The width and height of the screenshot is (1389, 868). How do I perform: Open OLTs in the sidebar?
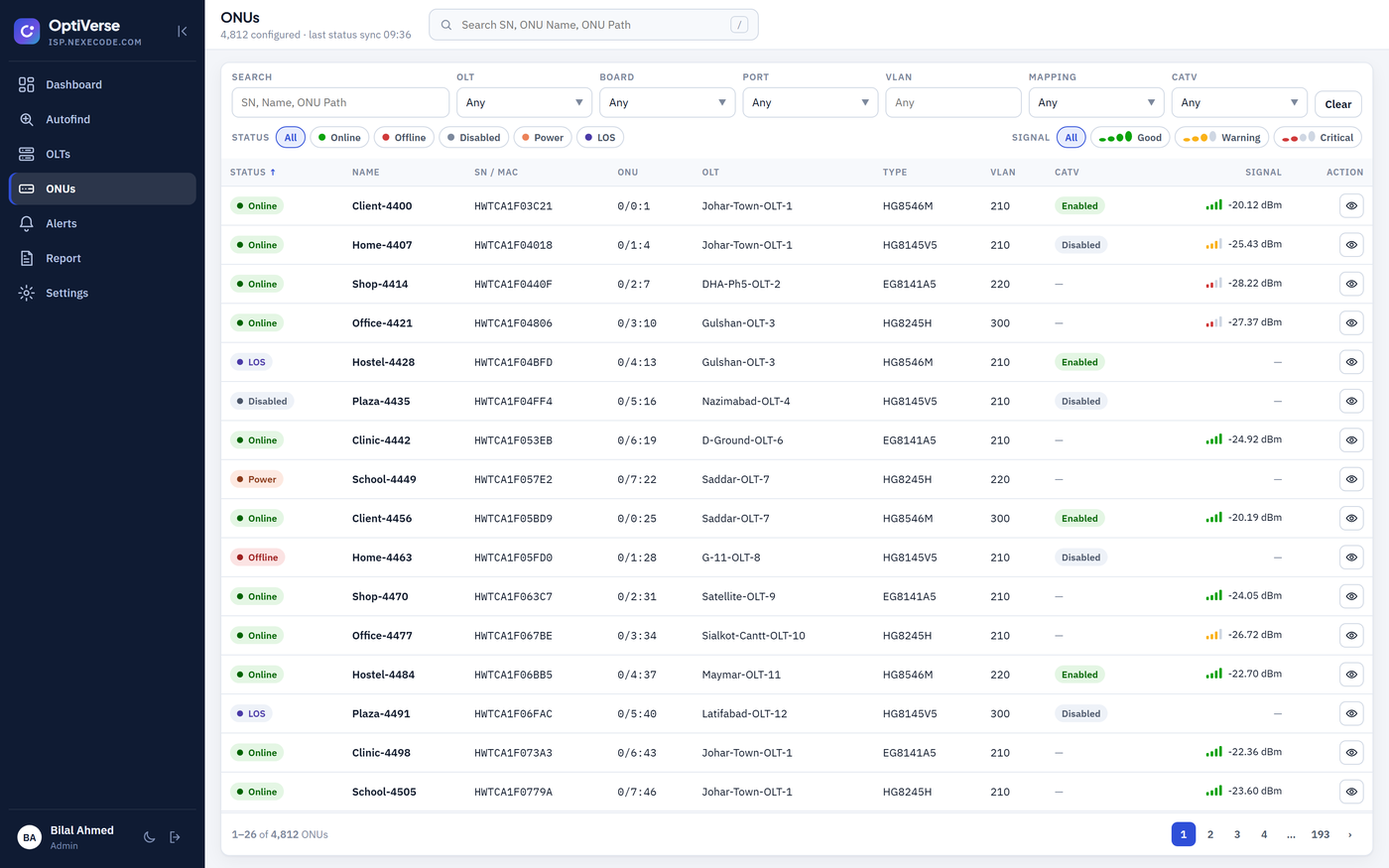(102, 154)
